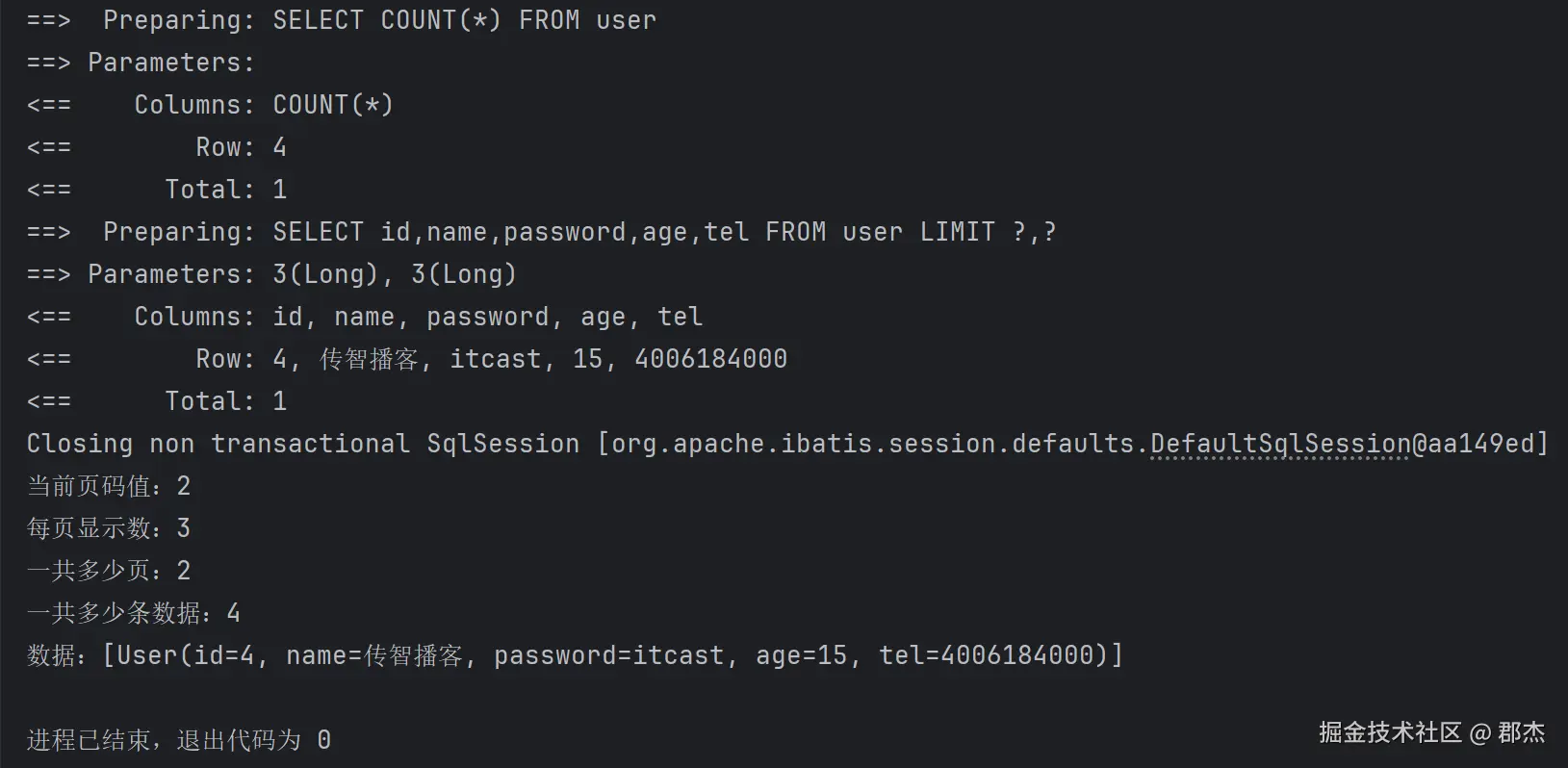Viewport: 1568px width, 768px height.
Task: Click the 当前页码值：2 output line
Action: 109,486
